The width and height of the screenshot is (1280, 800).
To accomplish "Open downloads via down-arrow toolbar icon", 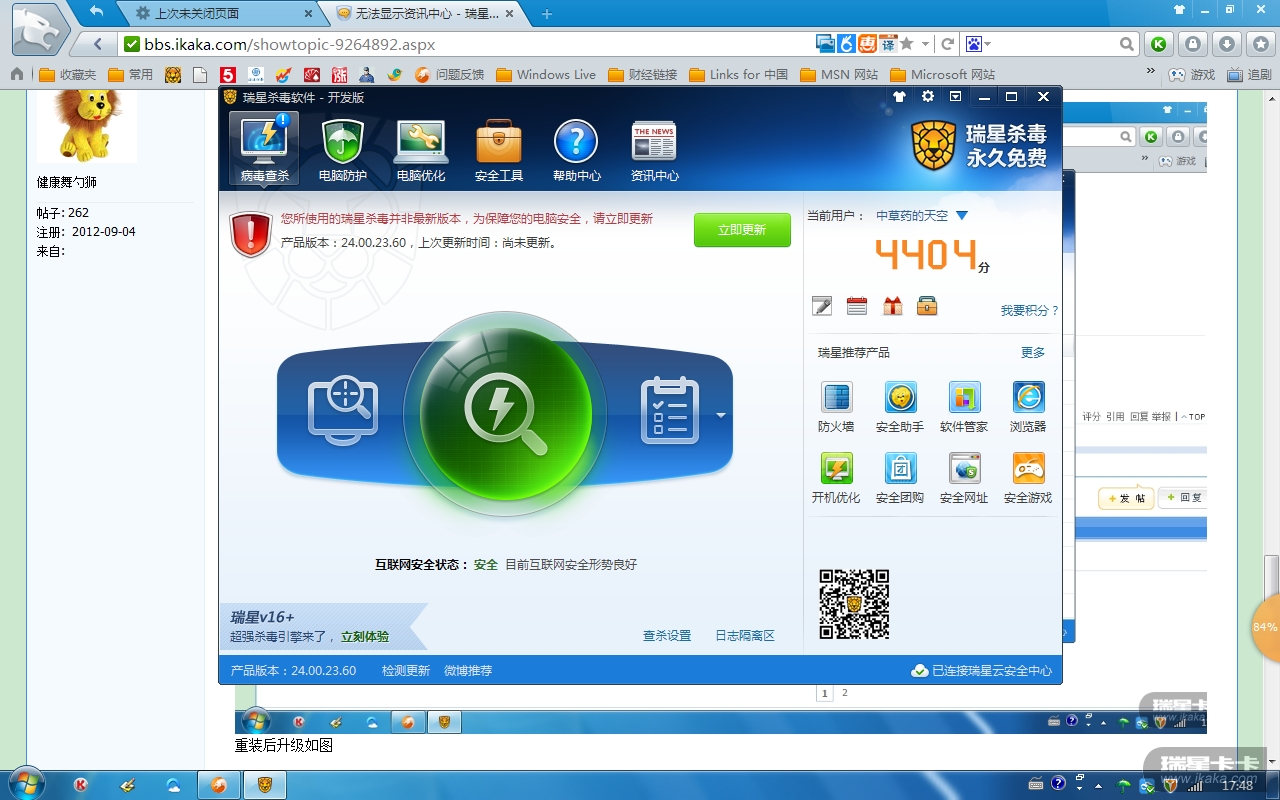I will (x=1227, y=44).
